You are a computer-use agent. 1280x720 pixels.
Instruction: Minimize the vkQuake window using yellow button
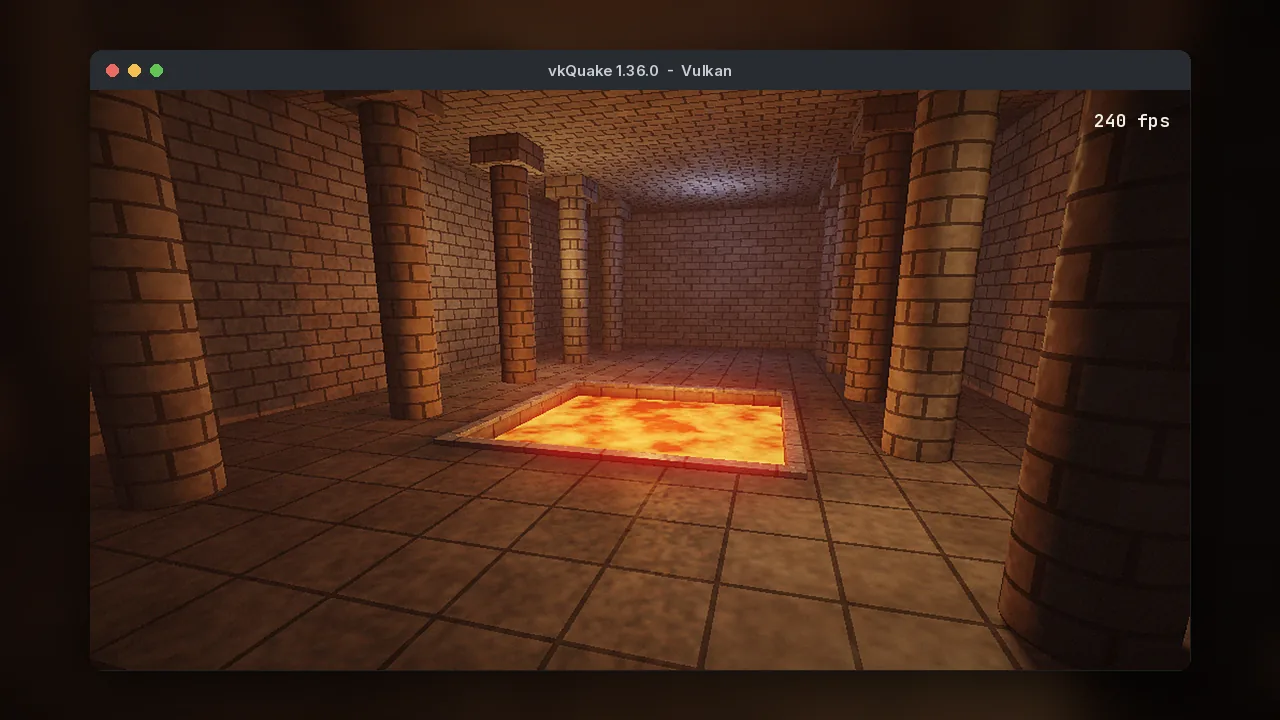[134, 70]
